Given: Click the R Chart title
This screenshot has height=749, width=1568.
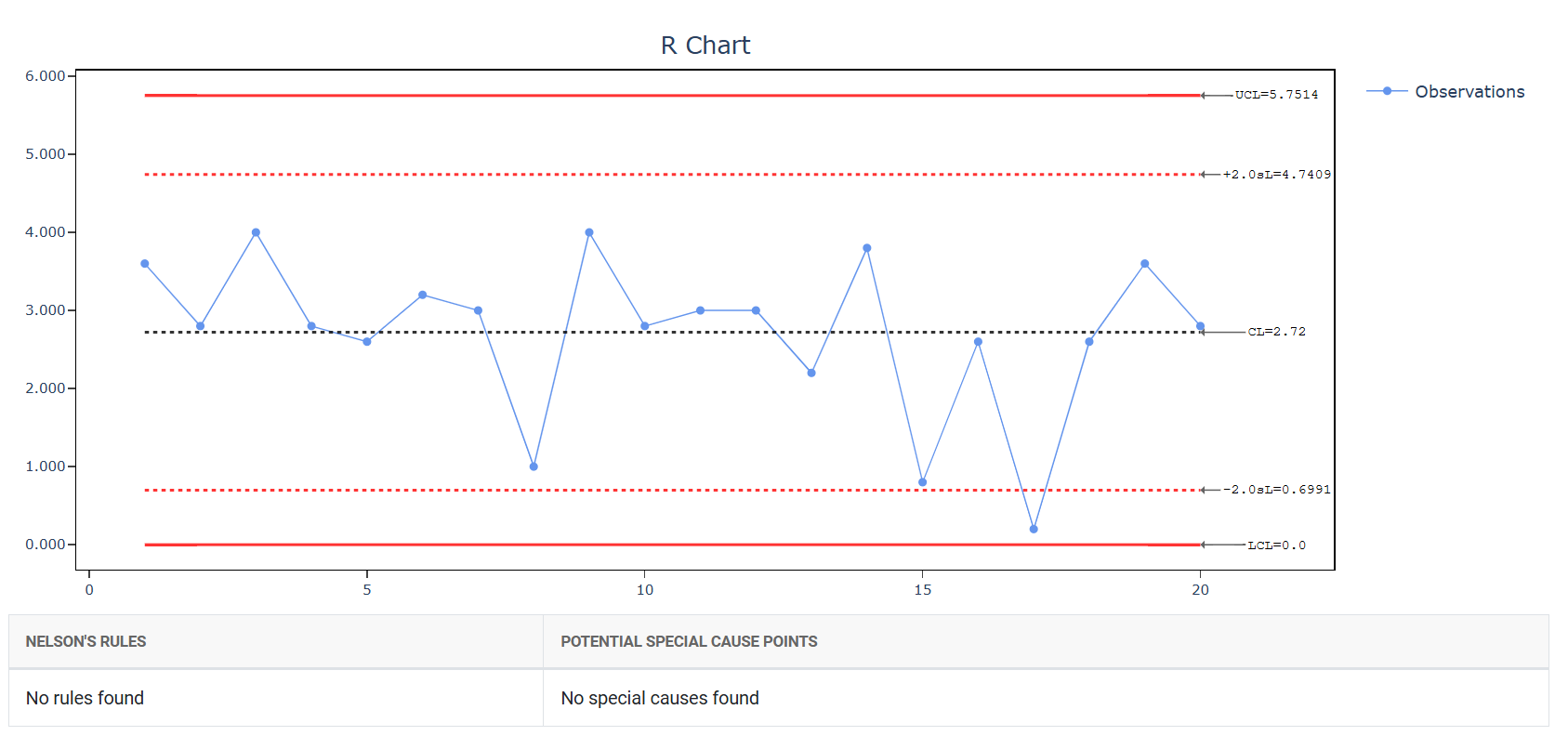Looking at the screenshot, I should click(x=705, y=46).
